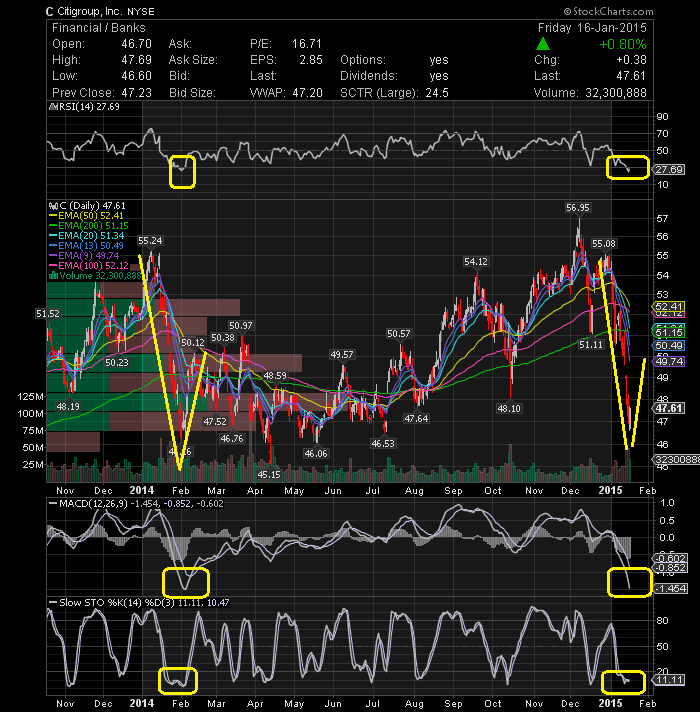
Task: Click the Prev Close value 47.23
Action: 136,93
